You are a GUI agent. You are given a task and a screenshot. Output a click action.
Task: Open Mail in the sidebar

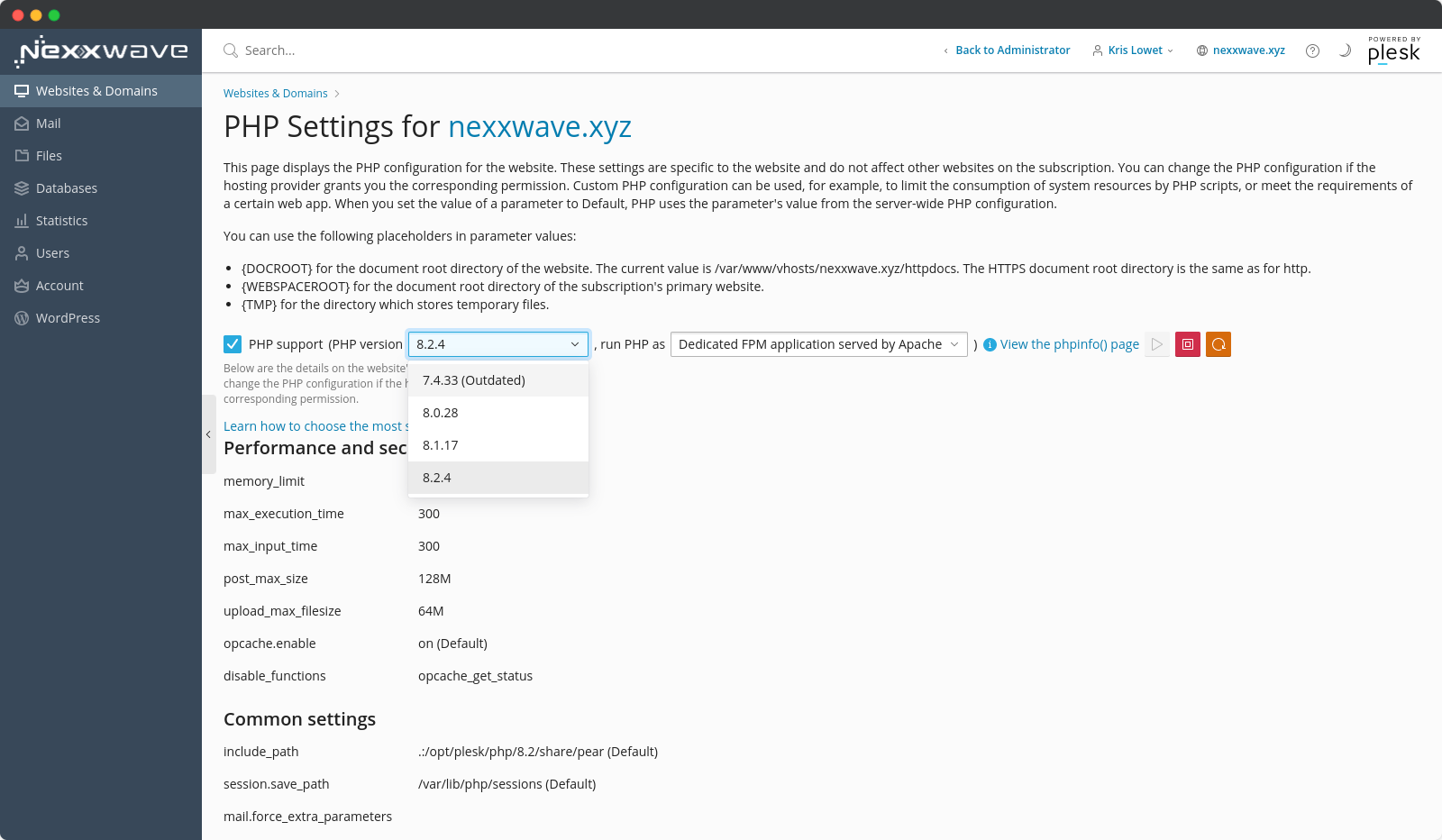tap(101, 123)
